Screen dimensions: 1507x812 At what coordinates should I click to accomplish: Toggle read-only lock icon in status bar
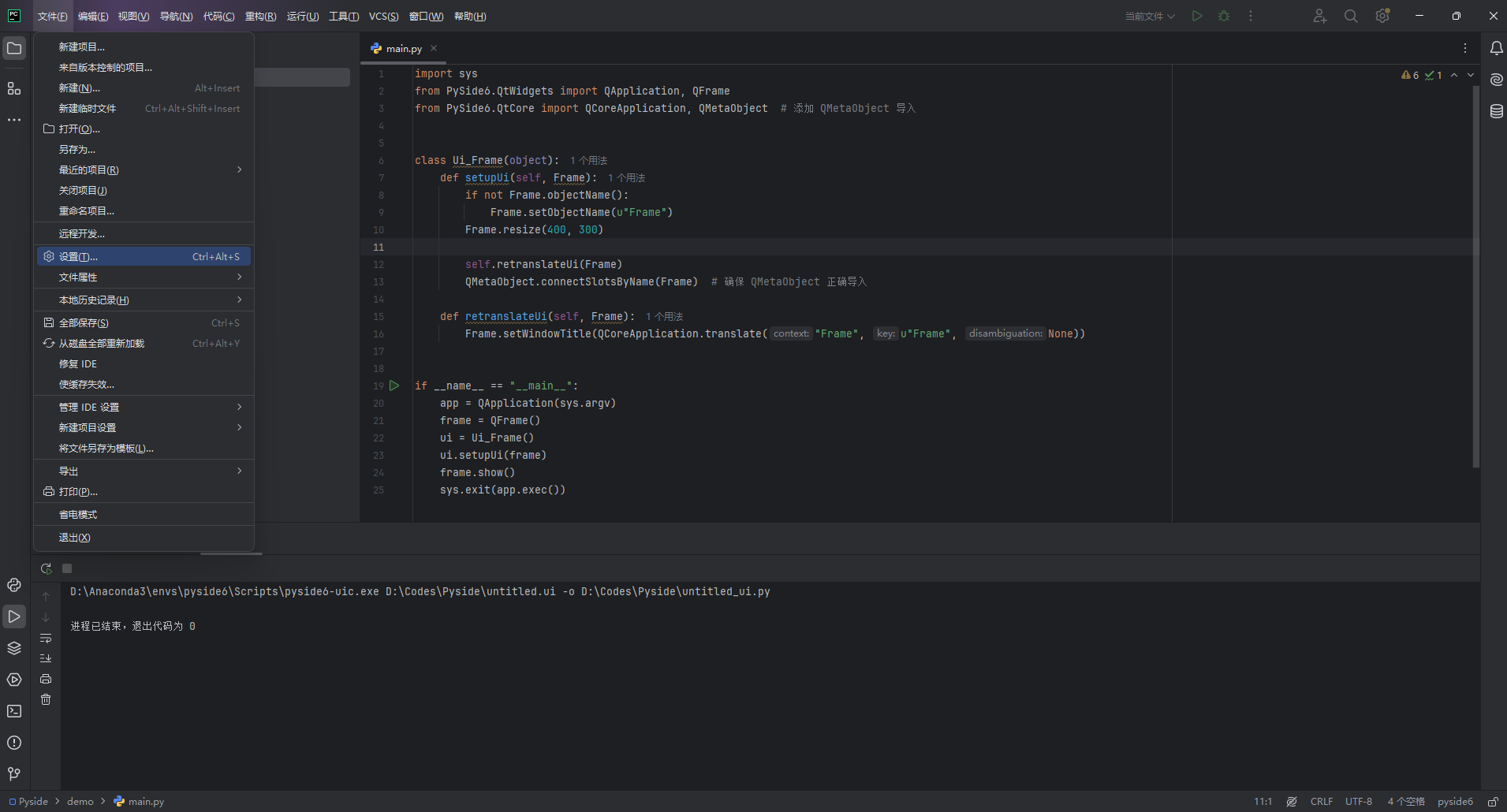[x=1493, y=801]
